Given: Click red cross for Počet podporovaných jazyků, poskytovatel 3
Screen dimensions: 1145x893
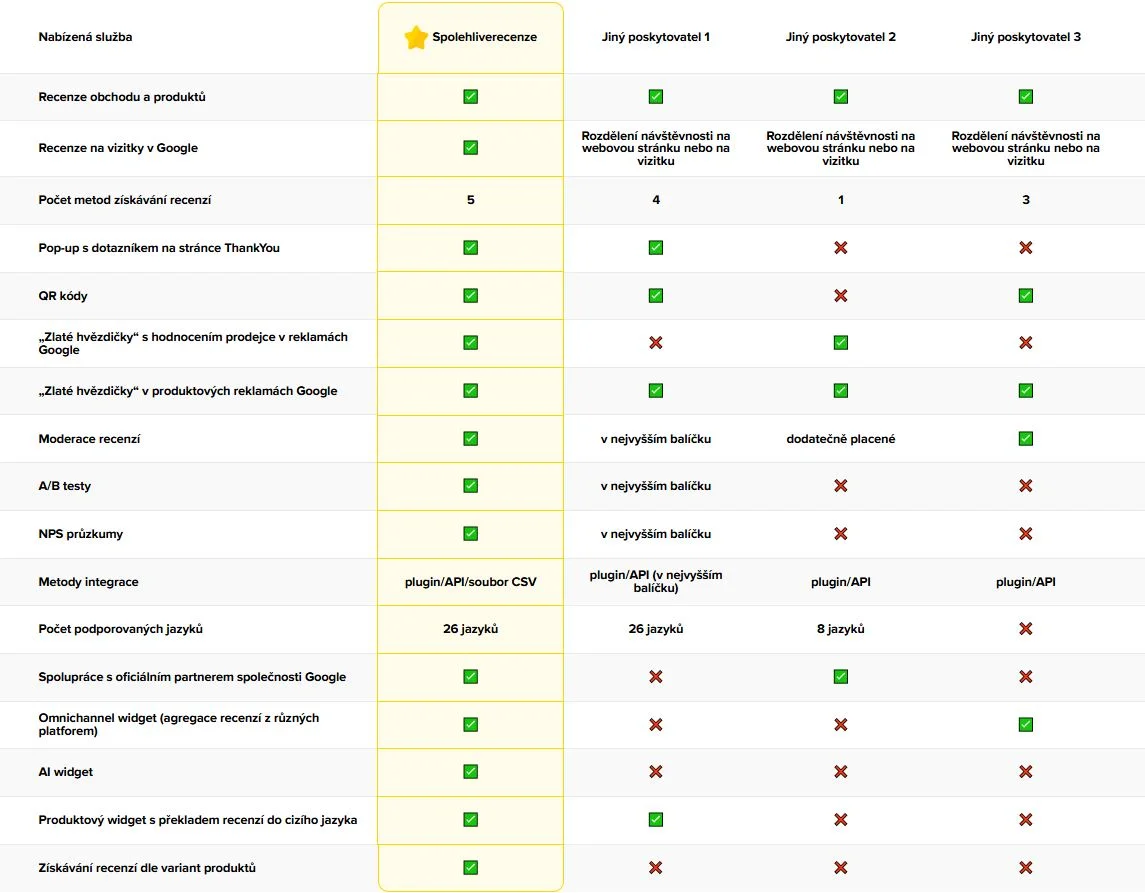Looking at the screenshot, I should pos(1025,629).
